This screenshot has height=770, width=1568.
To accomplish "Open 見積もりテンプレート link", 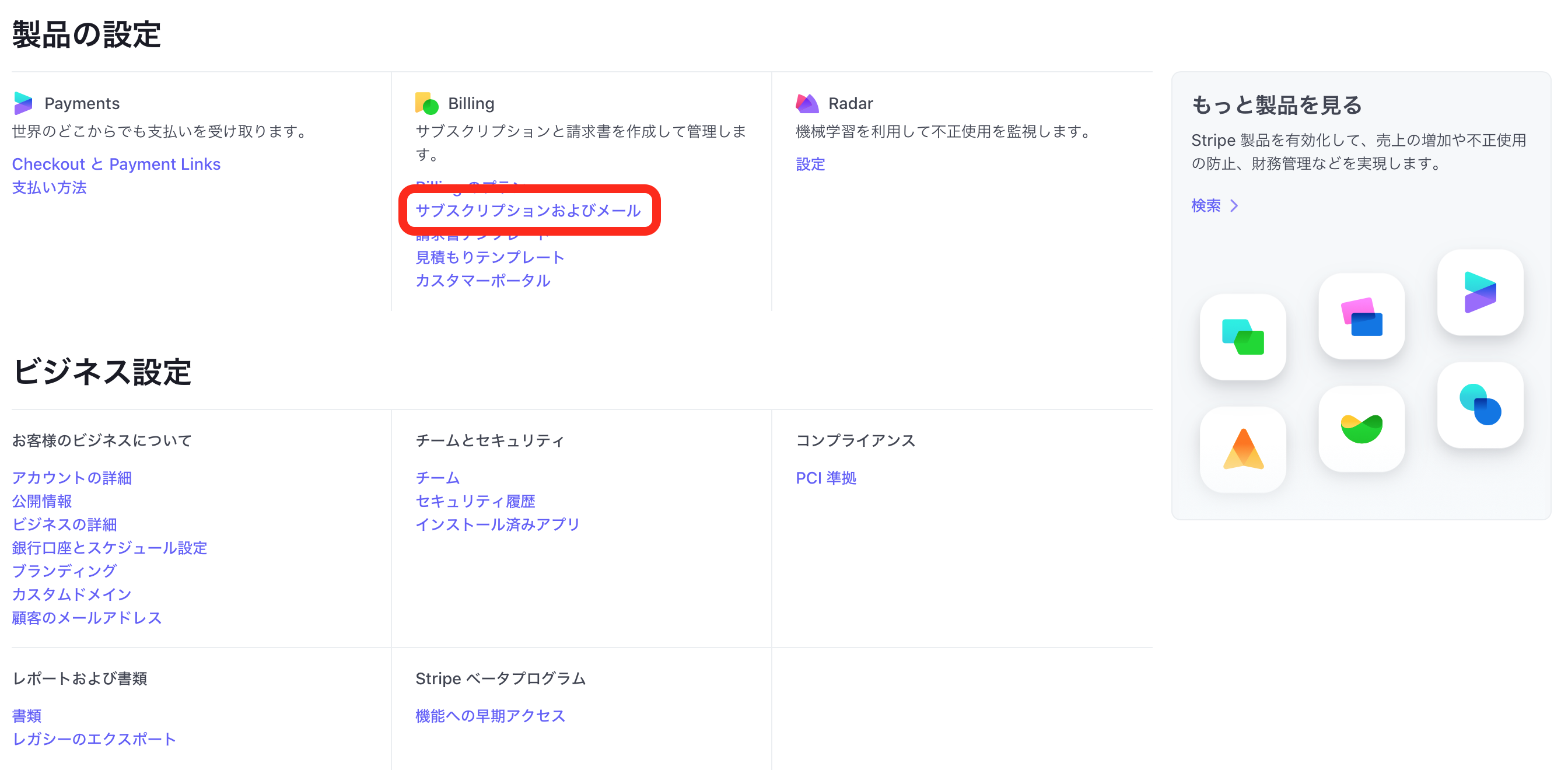I will [490, 257].
